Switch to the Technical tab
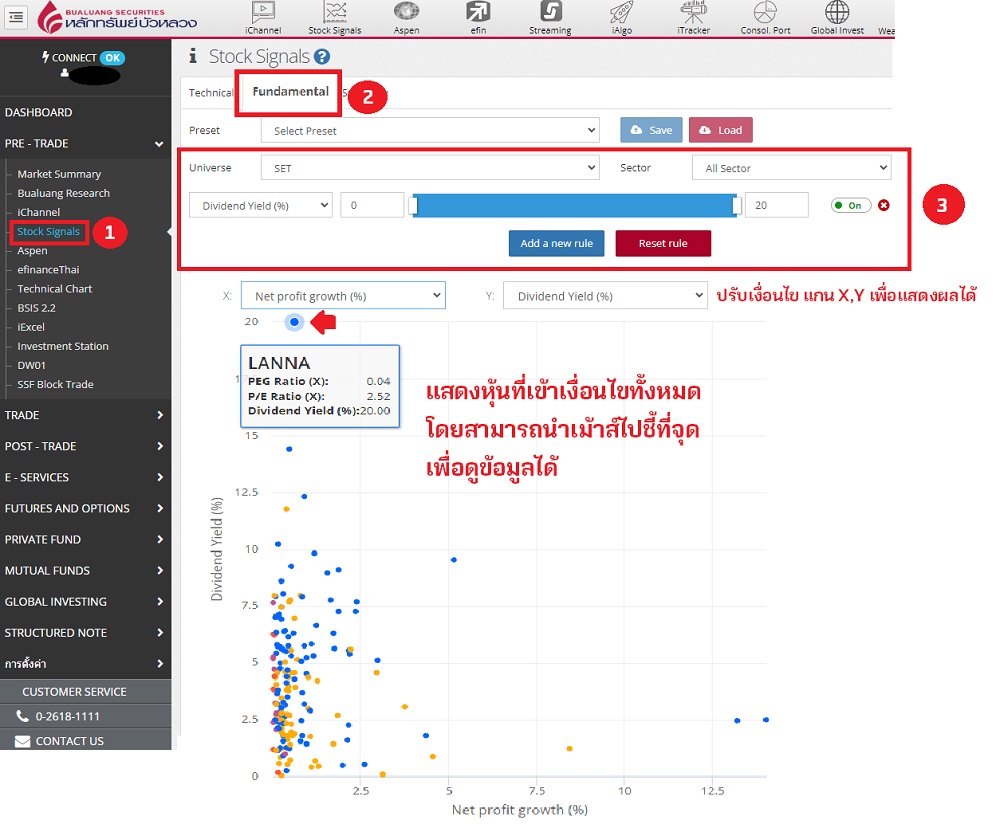The height and width of the screenshot is (824, 1000). point(211,93)
